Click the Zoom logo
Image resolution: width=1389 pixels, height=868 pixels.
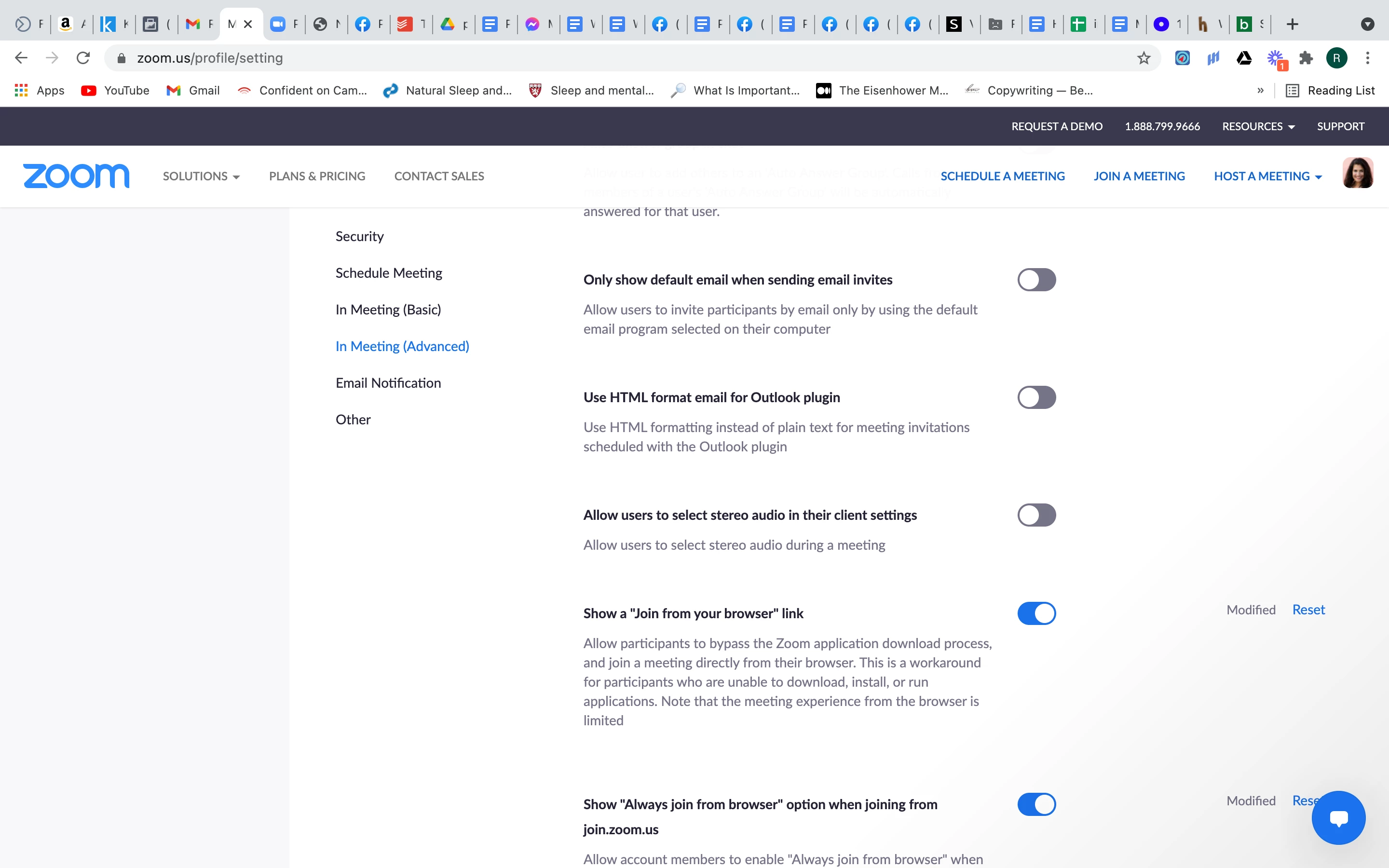point(76,176)
